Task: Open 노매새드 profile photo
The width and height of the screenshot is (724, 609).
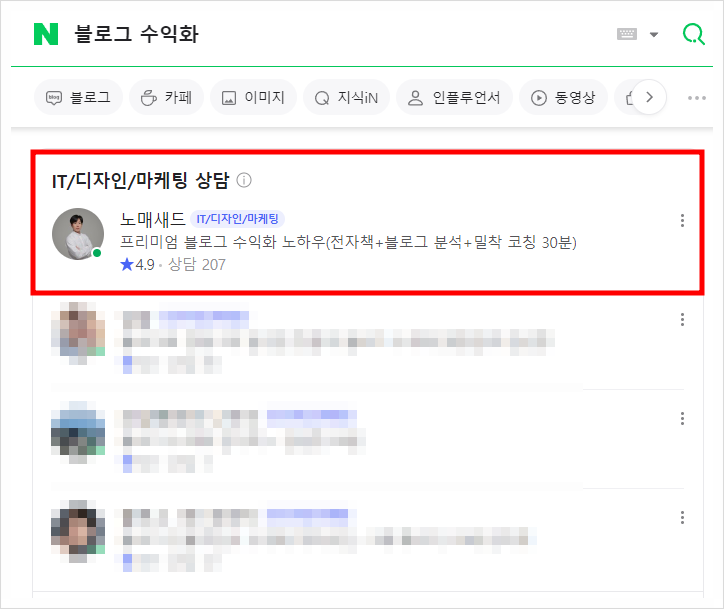Action: (78, 234)
